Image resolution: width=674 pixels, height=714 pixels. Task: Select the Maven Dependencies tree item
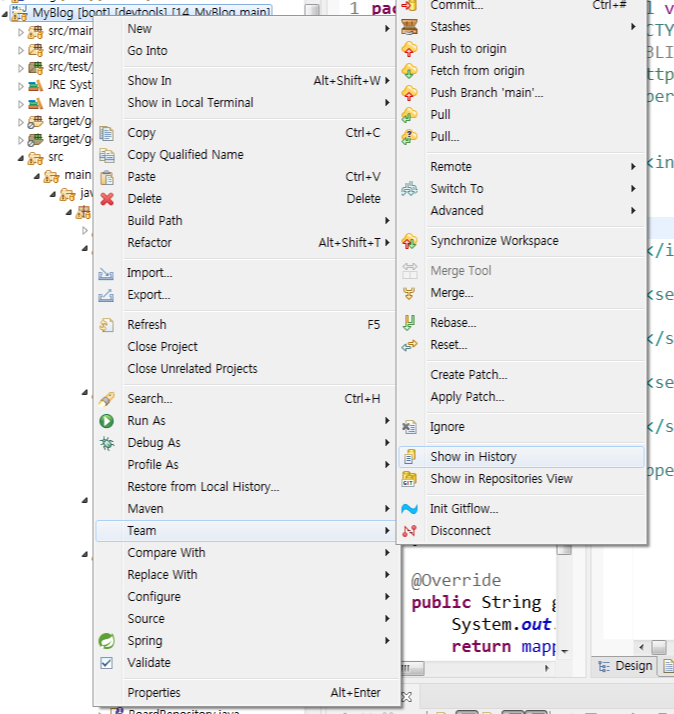(71, 103)
